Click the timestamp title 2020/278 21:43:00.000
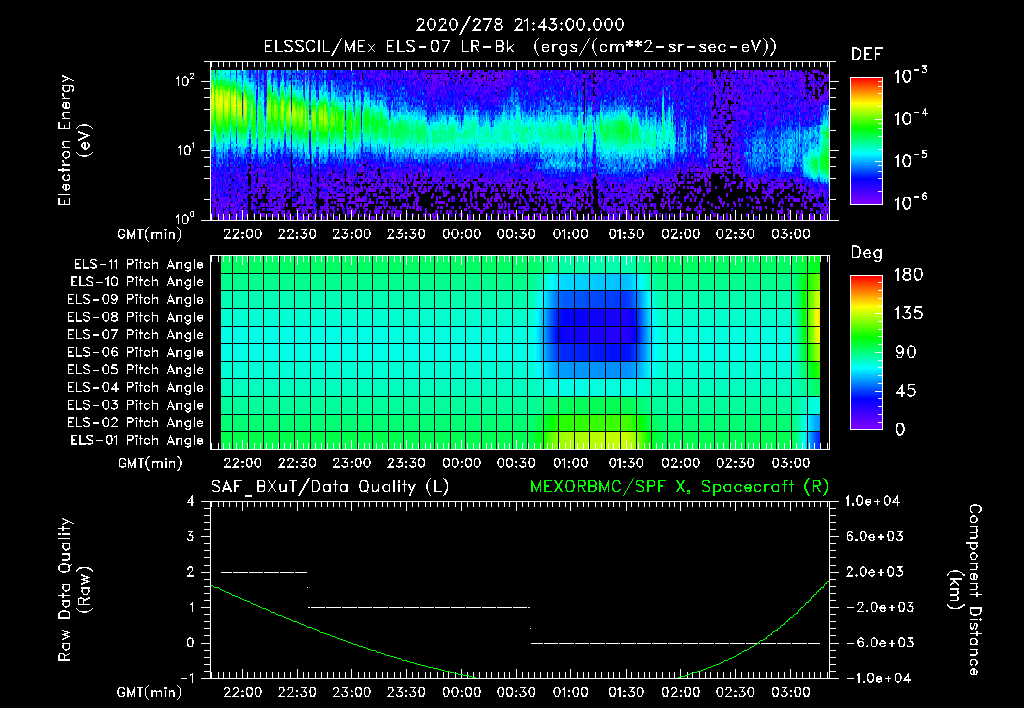Viewport: 1024px width, 708px height. click(520, 25)
